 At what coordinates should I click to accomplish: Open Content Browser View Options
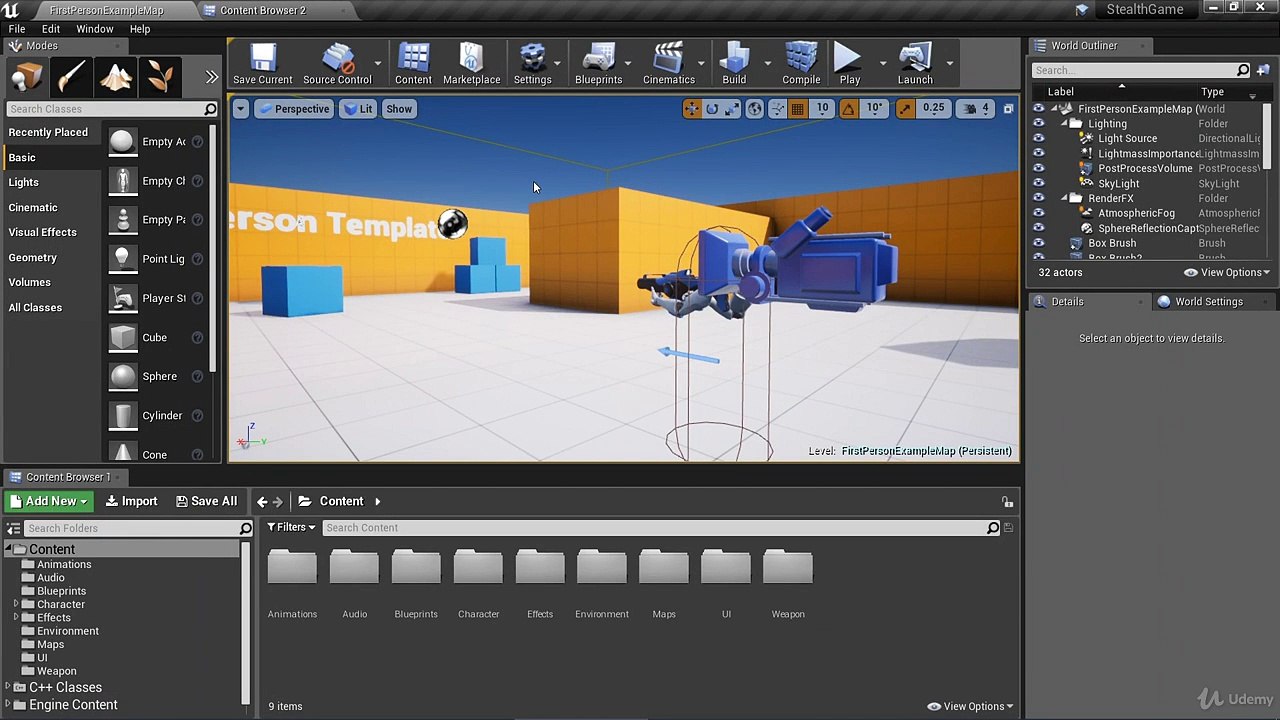[x=971, y=706]
